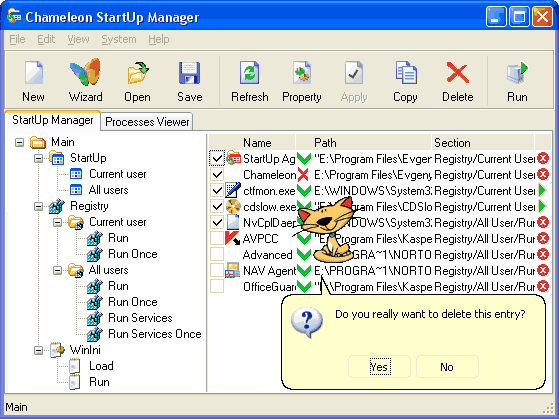Click the CD icon beside cdslow.exe
This screenshot has width=559, height=419.
pyautogui.click(x=233, y=206)
